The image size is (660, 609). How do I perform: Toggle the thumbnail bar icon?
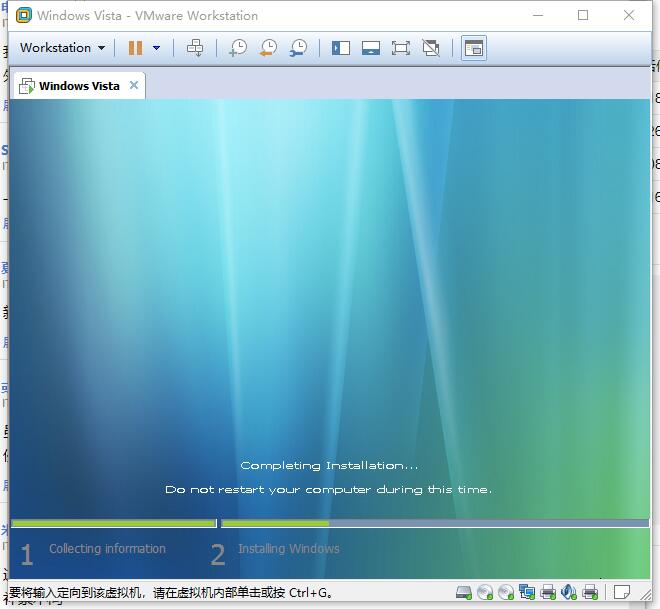point(371,48)
